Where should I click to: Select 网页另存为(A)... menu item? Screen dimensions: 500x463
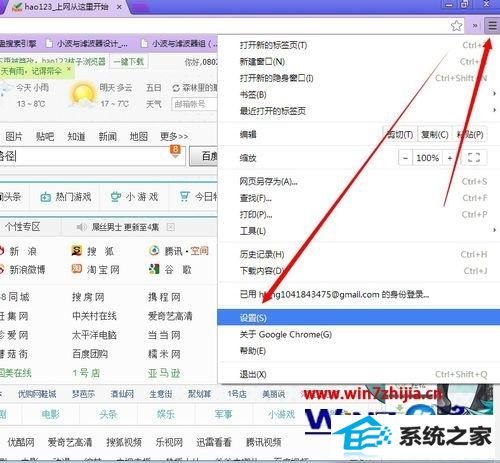pos(359,182)
